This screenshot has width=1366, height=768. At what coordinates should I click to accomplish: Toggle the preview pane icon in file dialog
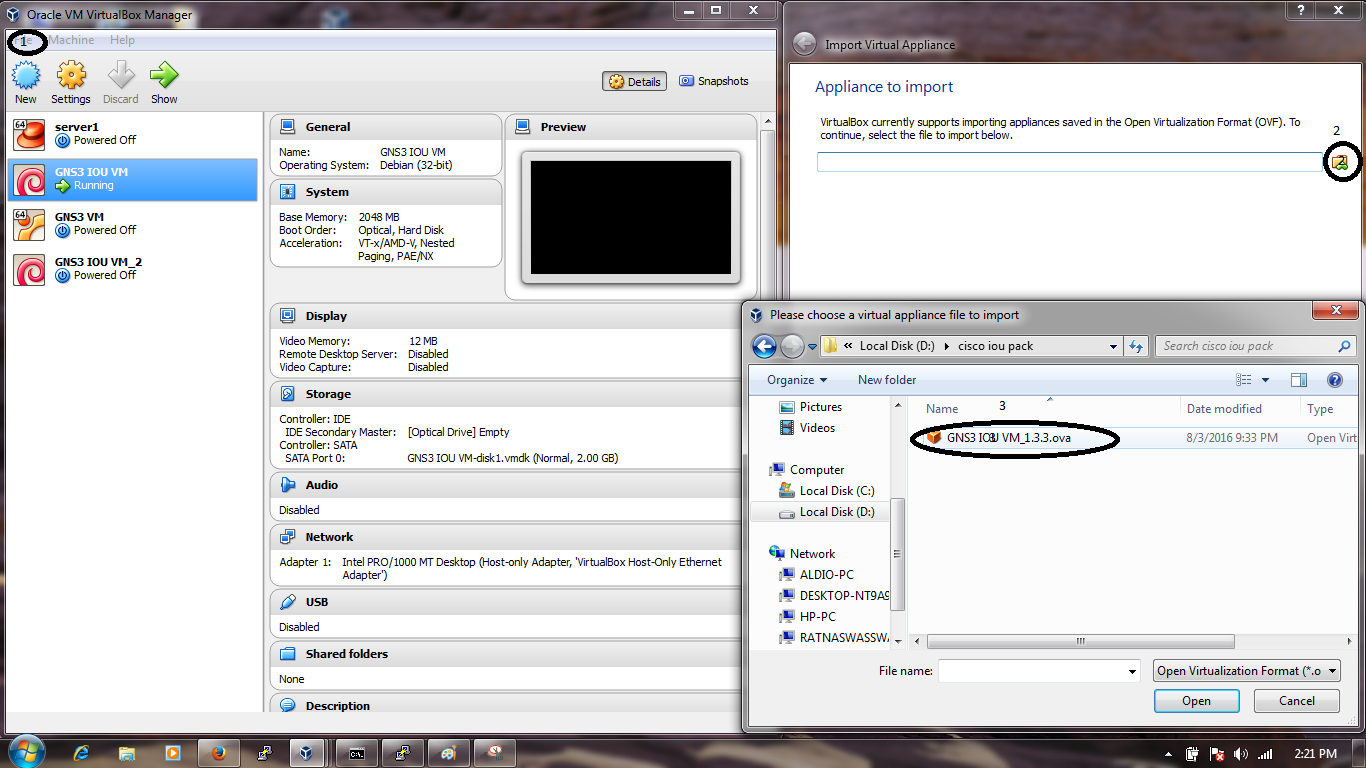1299,380
